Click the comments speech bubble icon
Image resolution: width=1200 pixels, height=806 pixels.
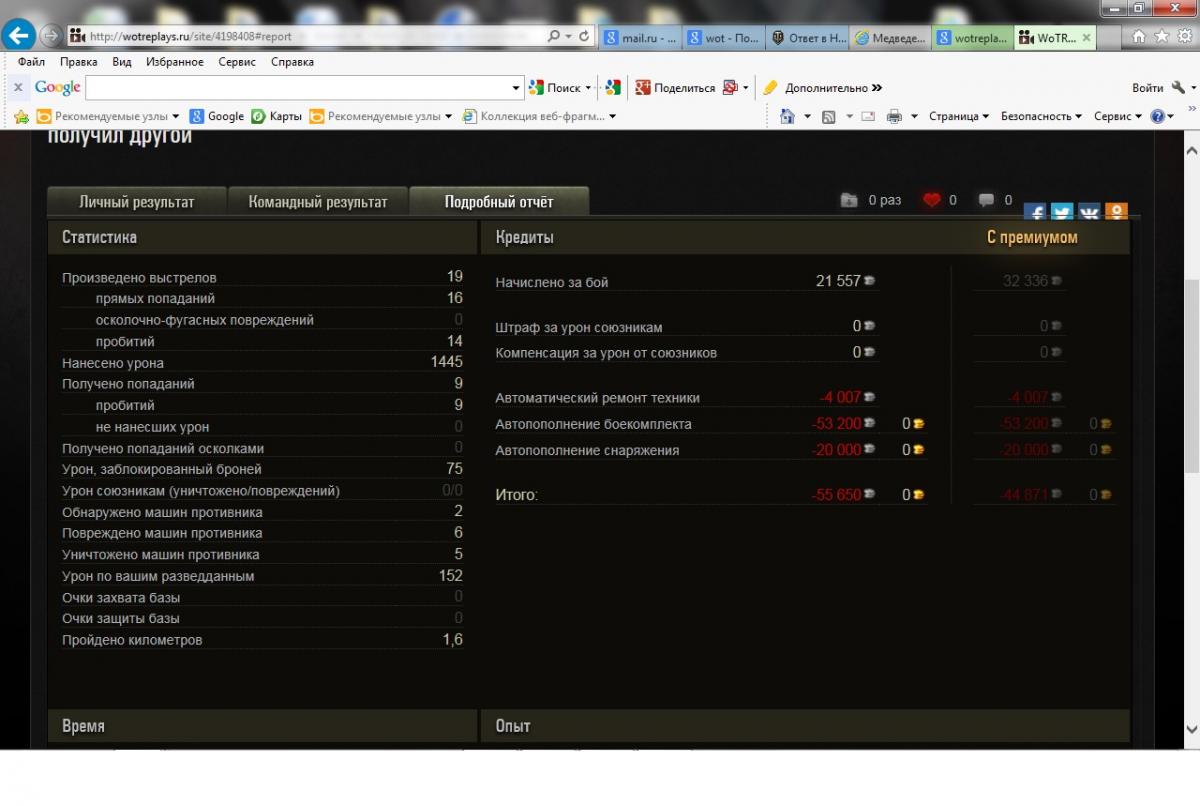(x=986, y=200)
